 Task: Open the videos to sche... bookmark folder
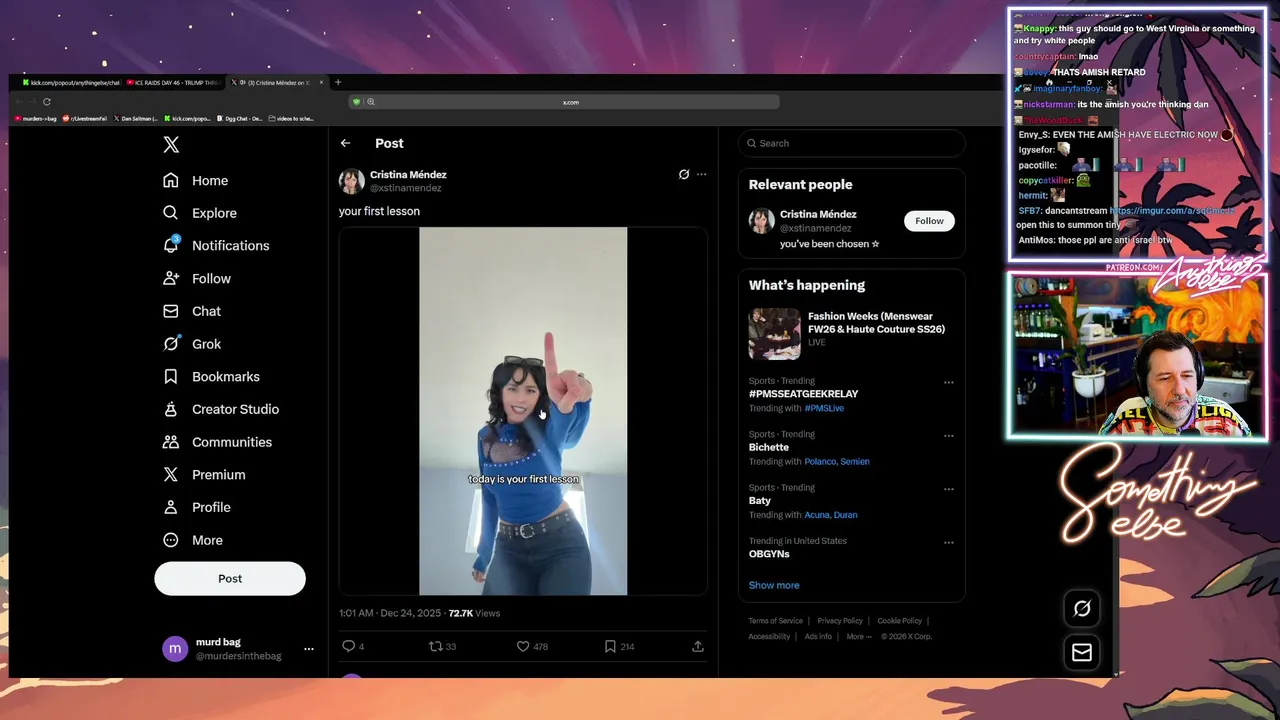pyautogui.click(x=291, y=119)
